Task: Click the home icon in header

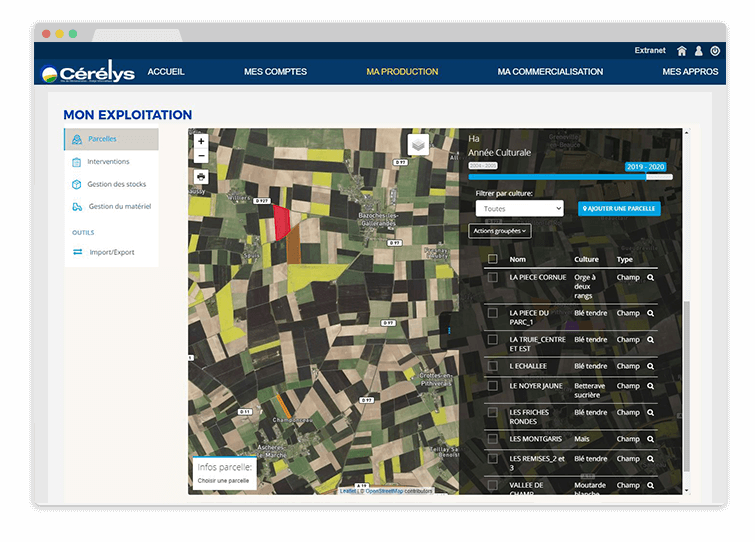Action: click(x=682, y=51)
